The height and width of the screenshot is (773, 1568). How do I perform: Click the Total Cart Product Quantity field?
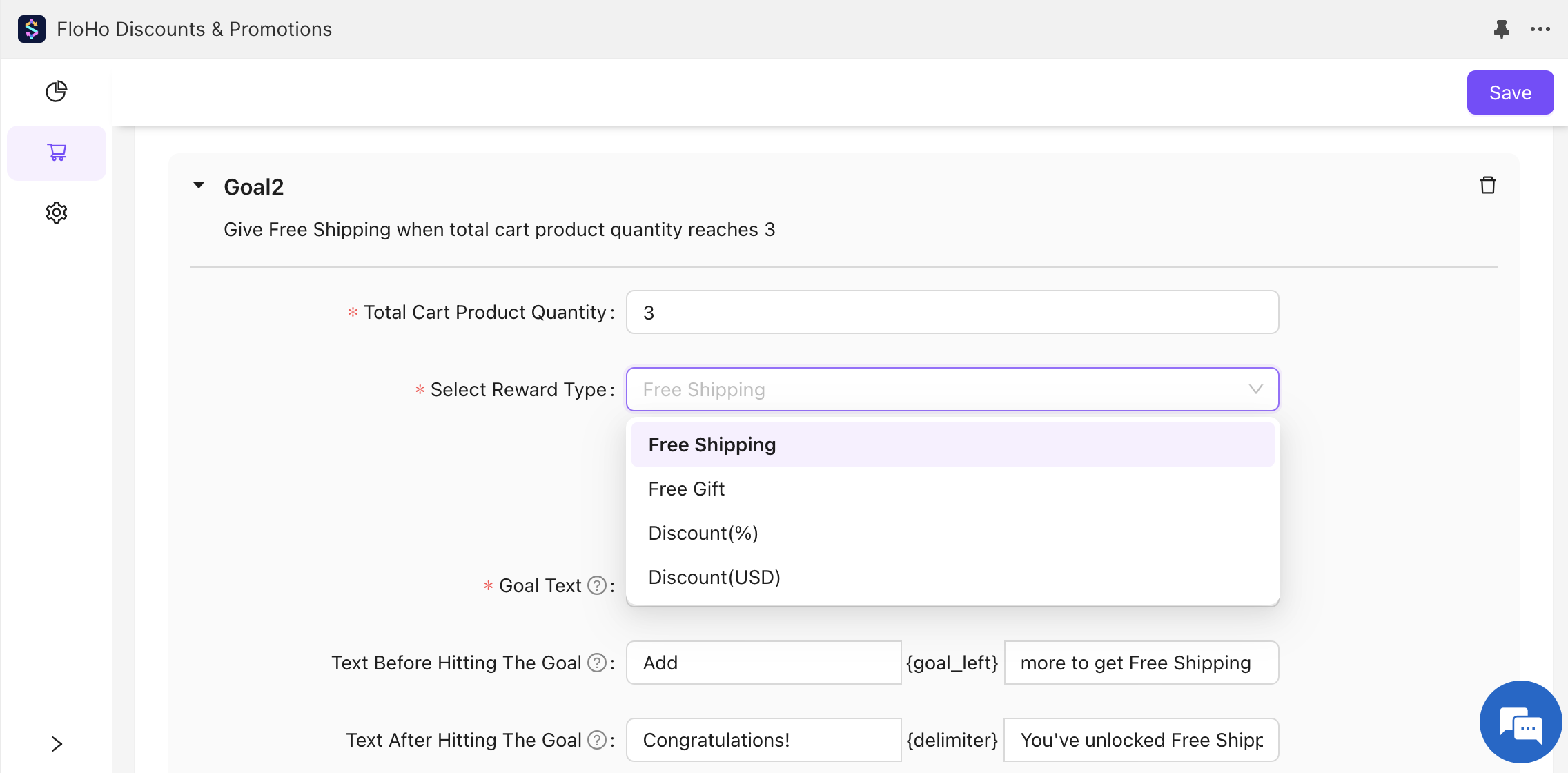pos(952,312)
